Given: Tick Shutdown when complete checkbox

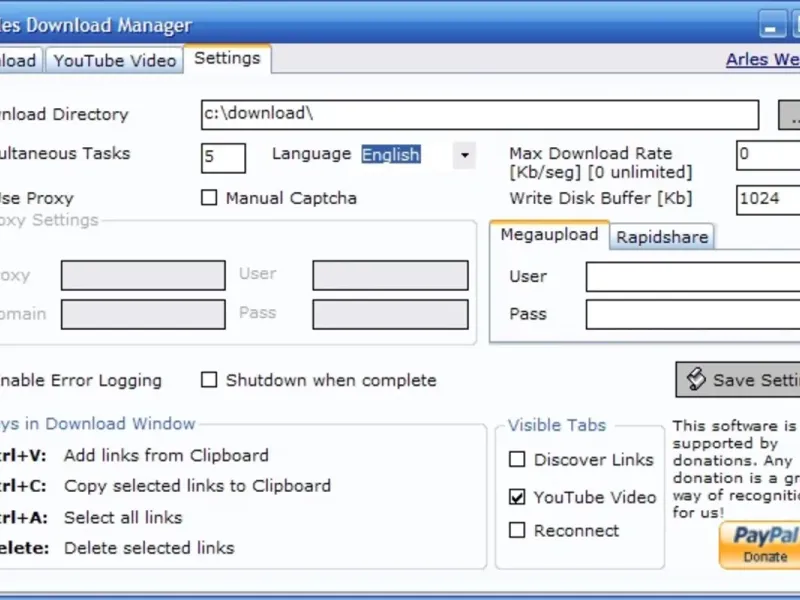Looking at the screenshot, I should pos(209,380).
